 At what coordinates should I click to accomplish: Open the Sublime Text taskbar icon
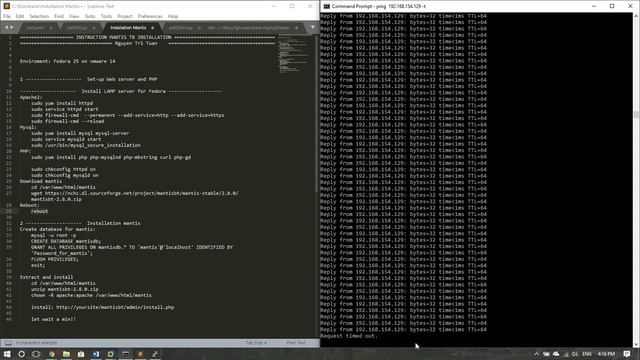tap(140, 354)
